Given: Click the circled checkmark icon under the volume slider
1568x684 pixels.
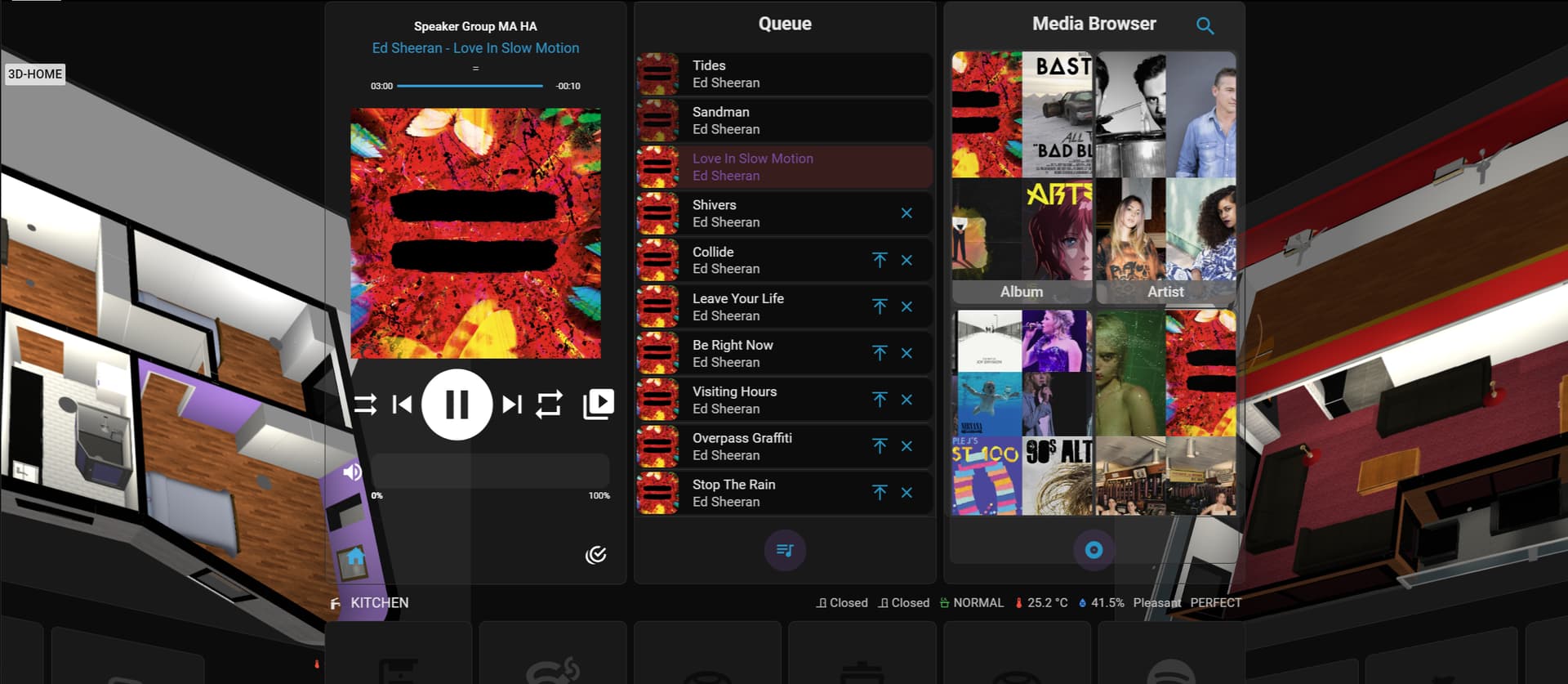Looking at the screenshot, I should (596, 555).
